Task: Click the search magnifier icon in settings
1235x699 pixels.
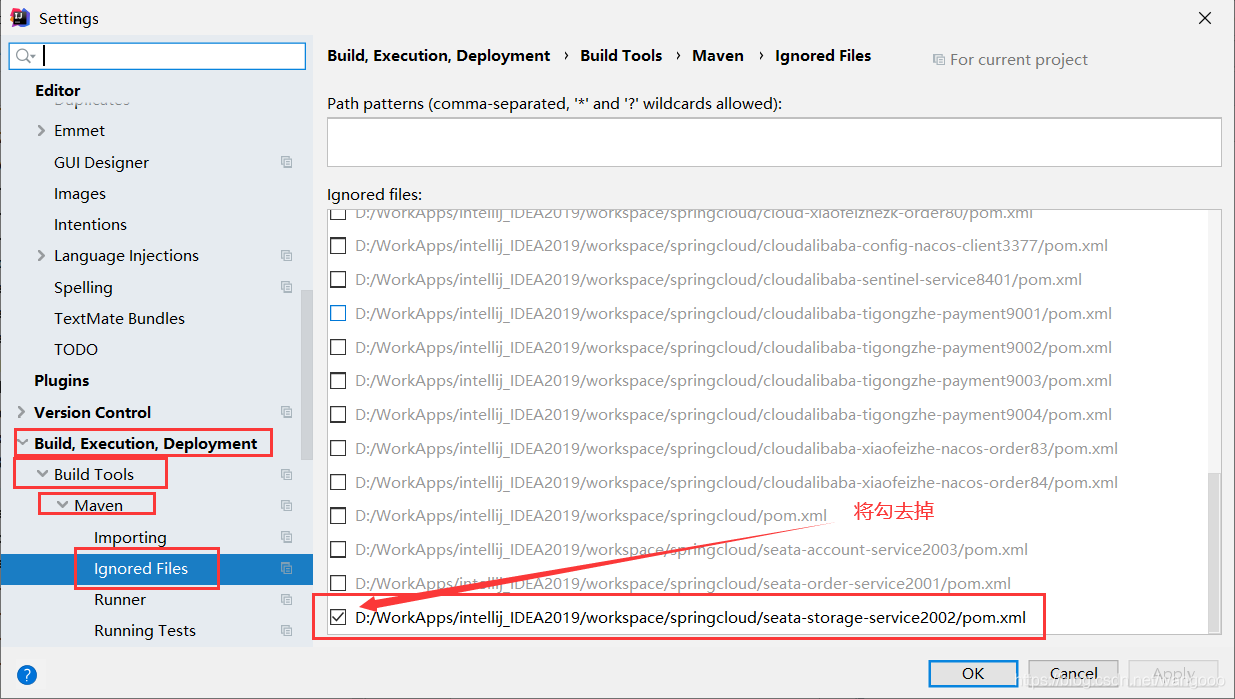Action: [25, 56]
